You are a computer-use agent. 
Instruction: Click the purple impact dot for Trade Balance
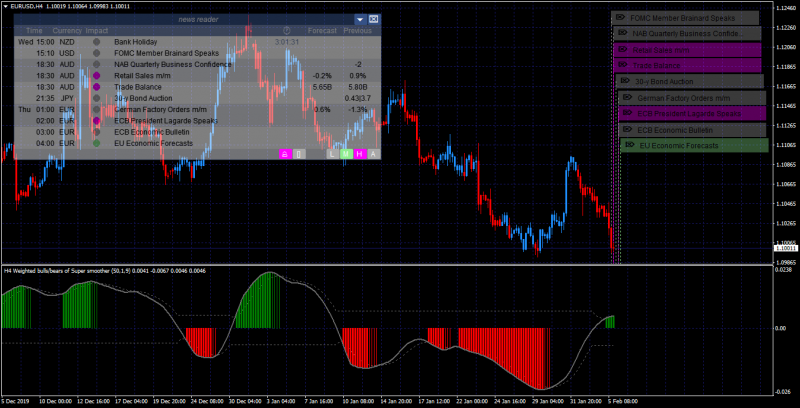[x=96, y=87]
